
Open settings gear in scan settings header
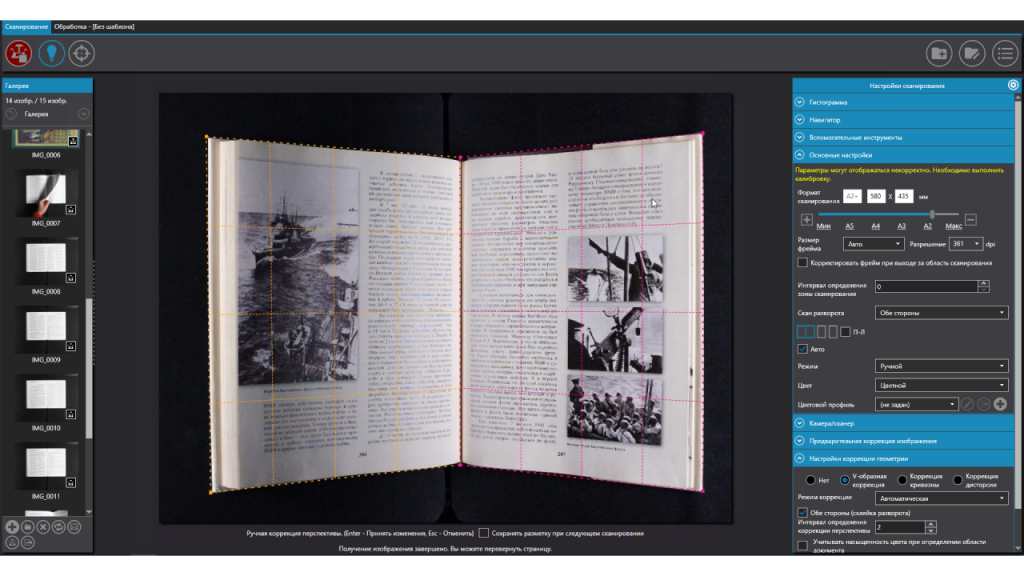tap(1013, 86)
